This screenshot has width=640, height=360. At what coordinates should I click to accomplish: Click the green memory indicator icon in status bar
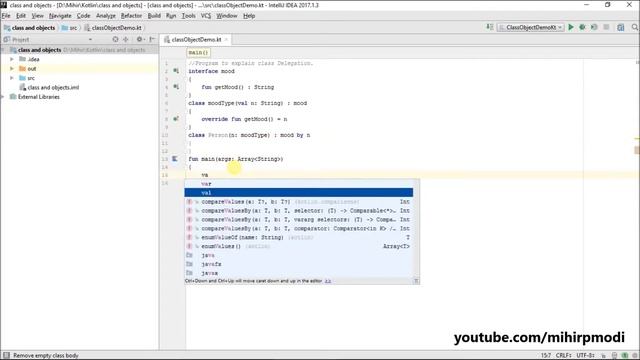(624, 356)
